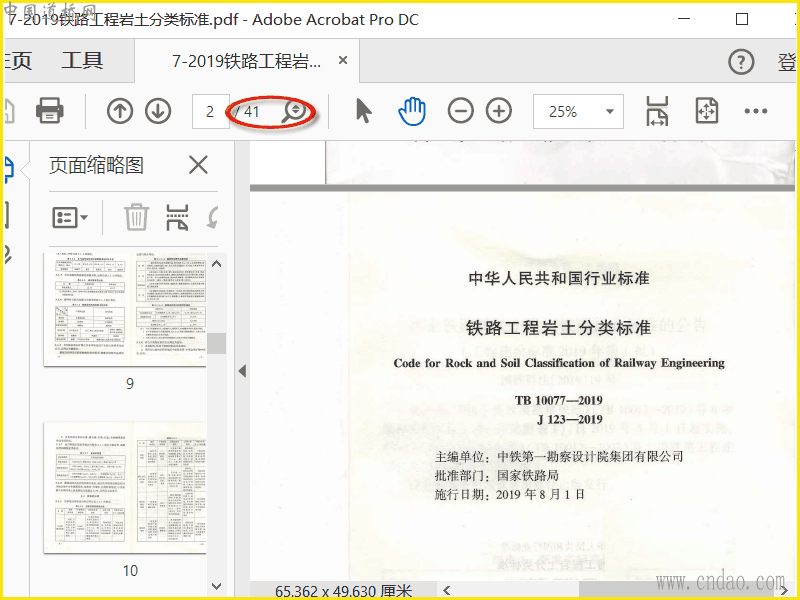This screenshot has width=800, height=600.
Task: Print the document with printer icon
Action: click(49, 111)
